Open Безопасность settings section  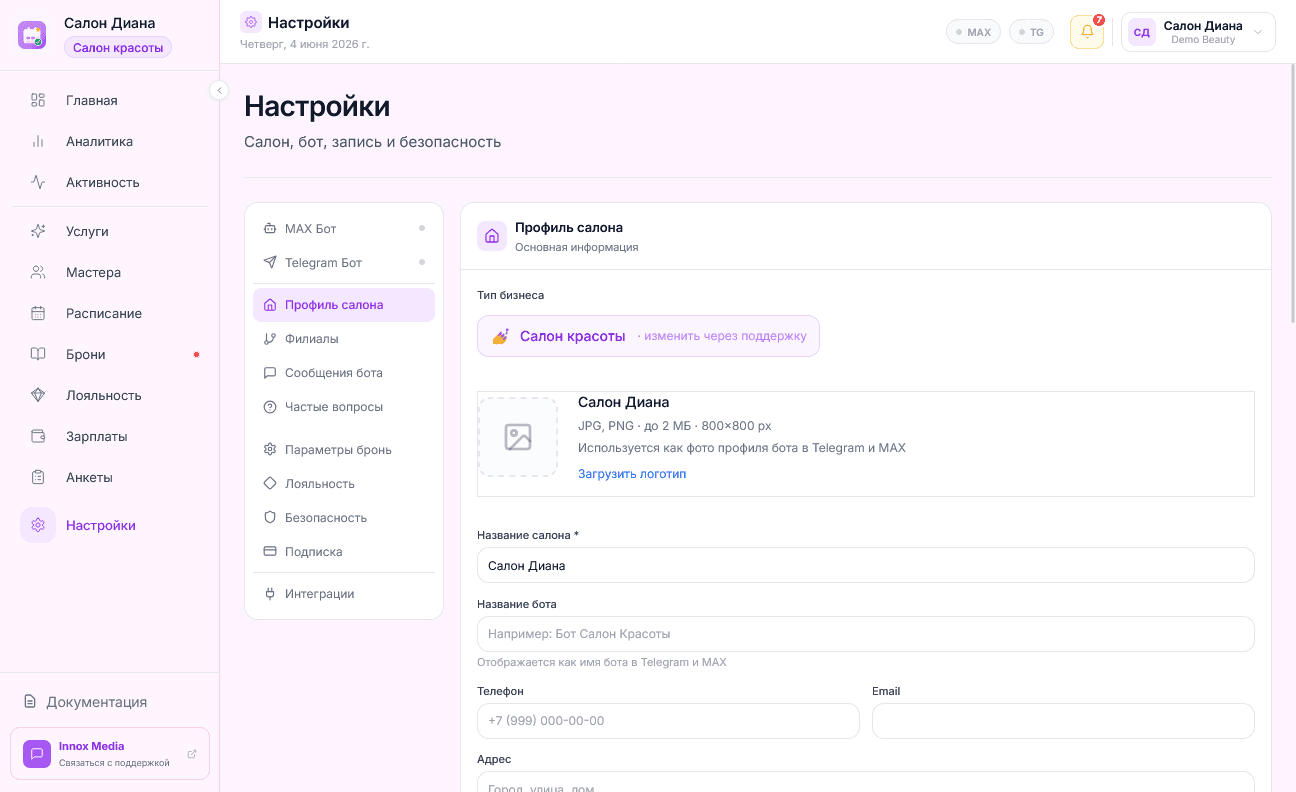pos(344,518)
